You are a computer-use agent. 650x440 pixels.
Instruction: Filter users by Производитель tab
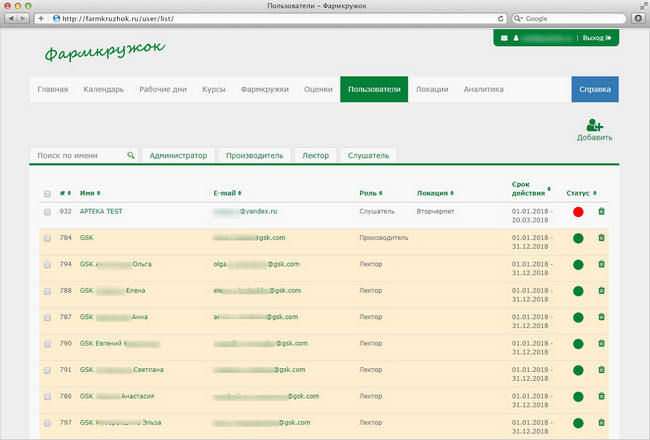click(255, 156)
